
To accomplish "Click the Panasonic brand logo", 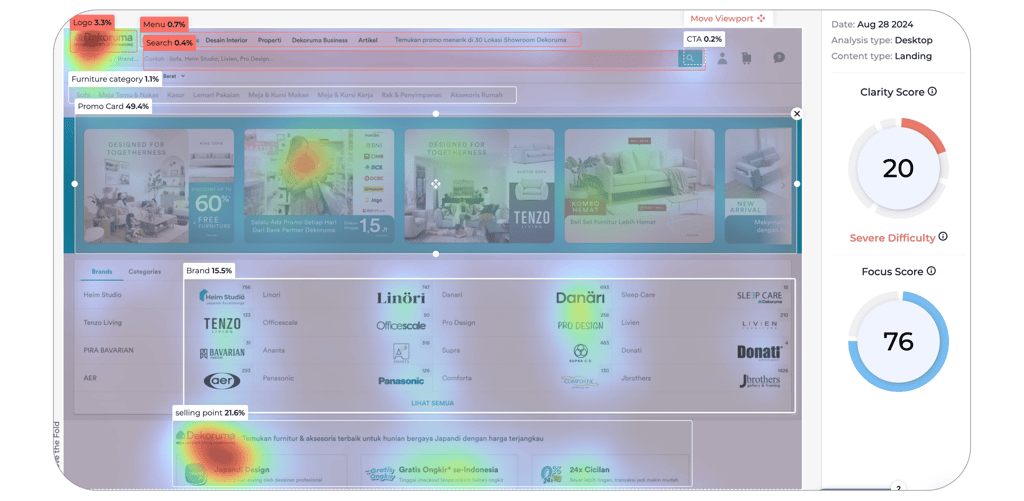I will [401, 381].
